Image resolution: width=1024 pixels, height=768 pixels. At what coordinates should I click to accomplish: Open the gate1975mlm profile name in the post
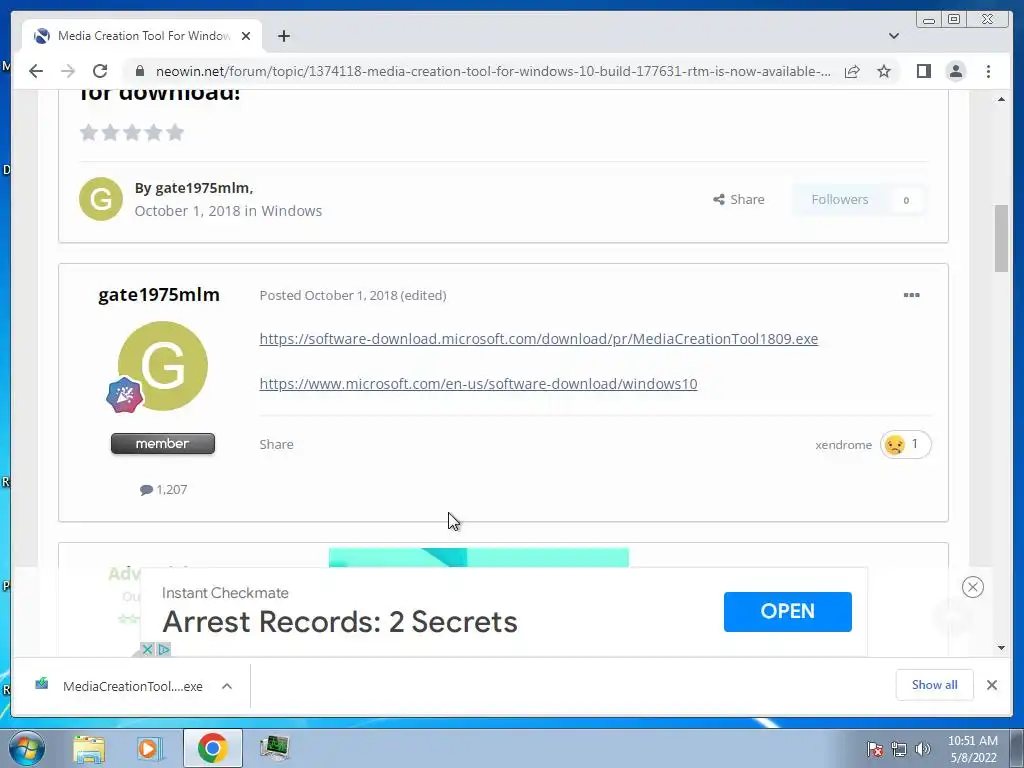pyautogui.click(x=159, y=295)
